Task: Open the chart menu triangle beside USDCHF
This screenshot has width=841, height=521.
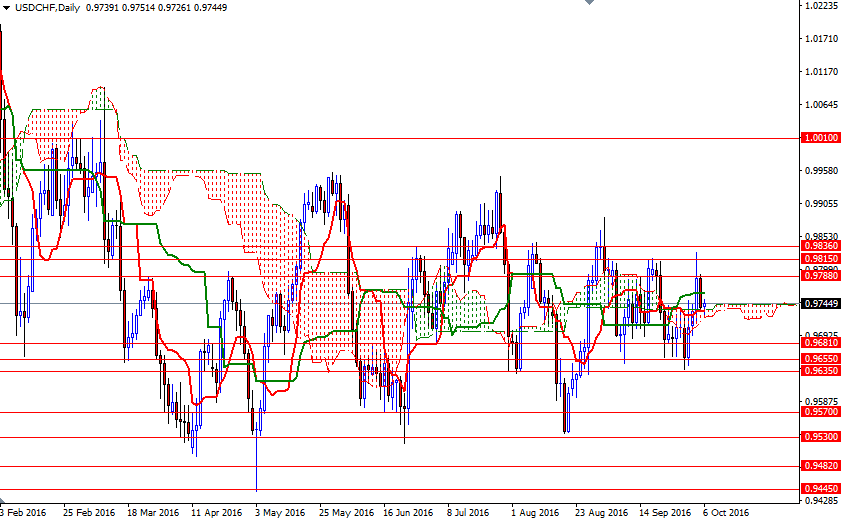Action: [6, 8]
